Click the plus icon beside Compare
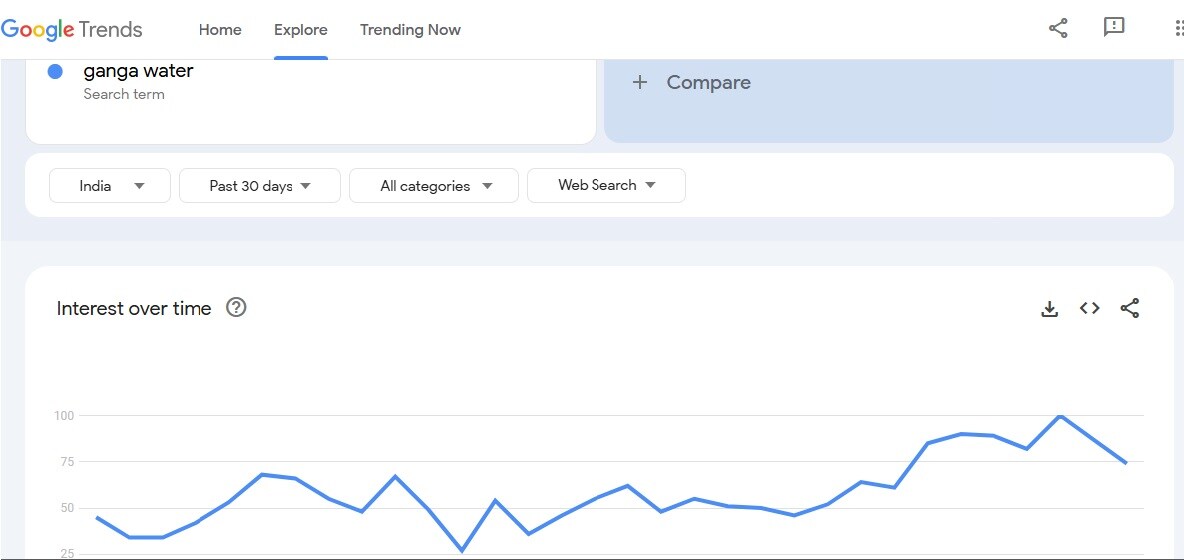Viewport: 1184px width, 560px height. point(640,83)
